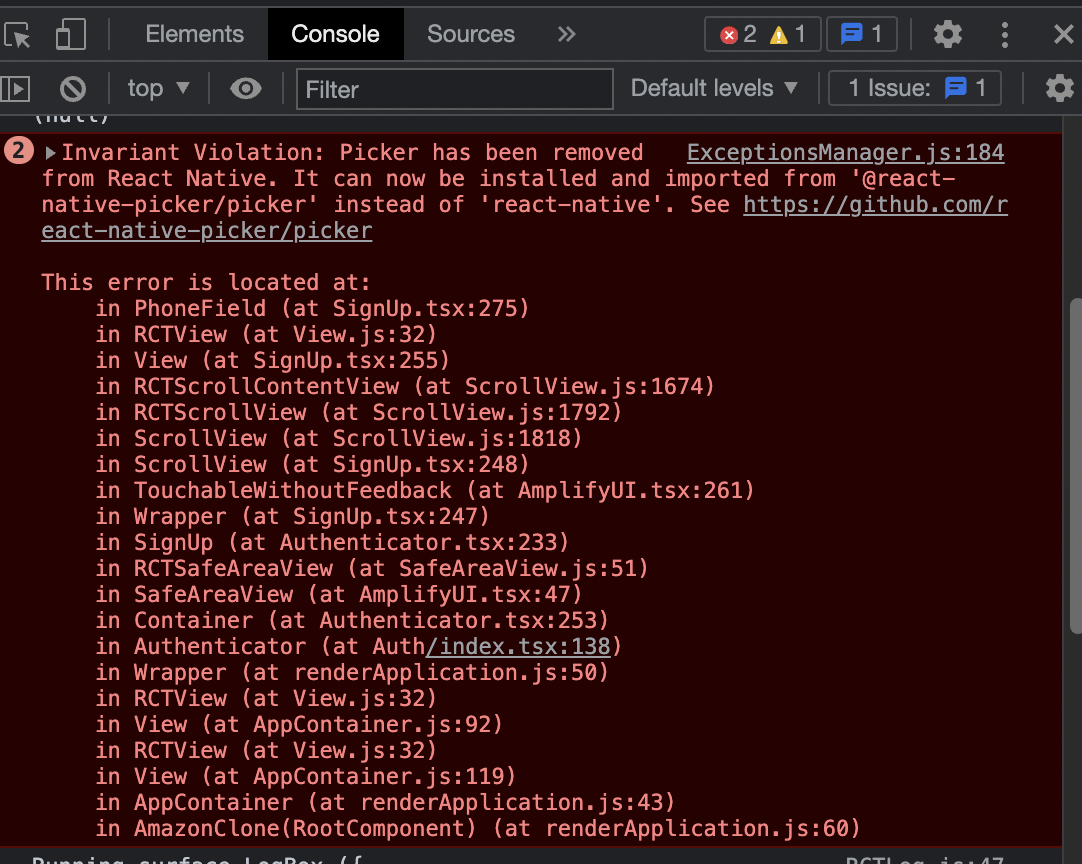Select the line 'in TouchableWithoutFeedback (at AmplifyUI.tsx:261)'

[424, 491]
